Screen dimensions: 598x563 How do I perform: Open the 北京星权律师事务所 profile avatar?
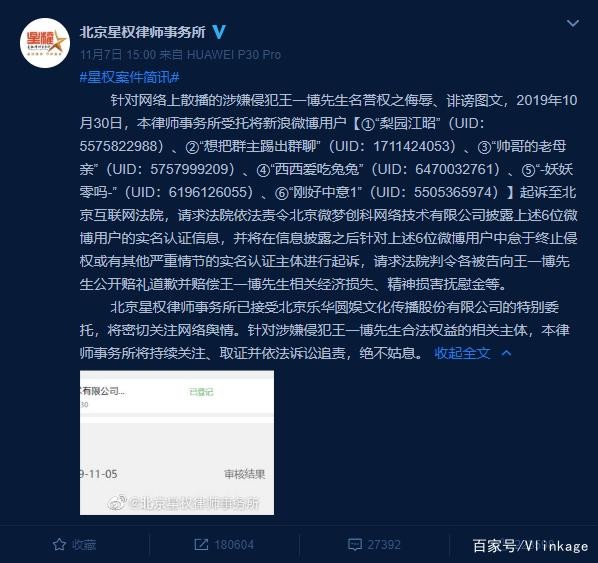pos(45,43)
